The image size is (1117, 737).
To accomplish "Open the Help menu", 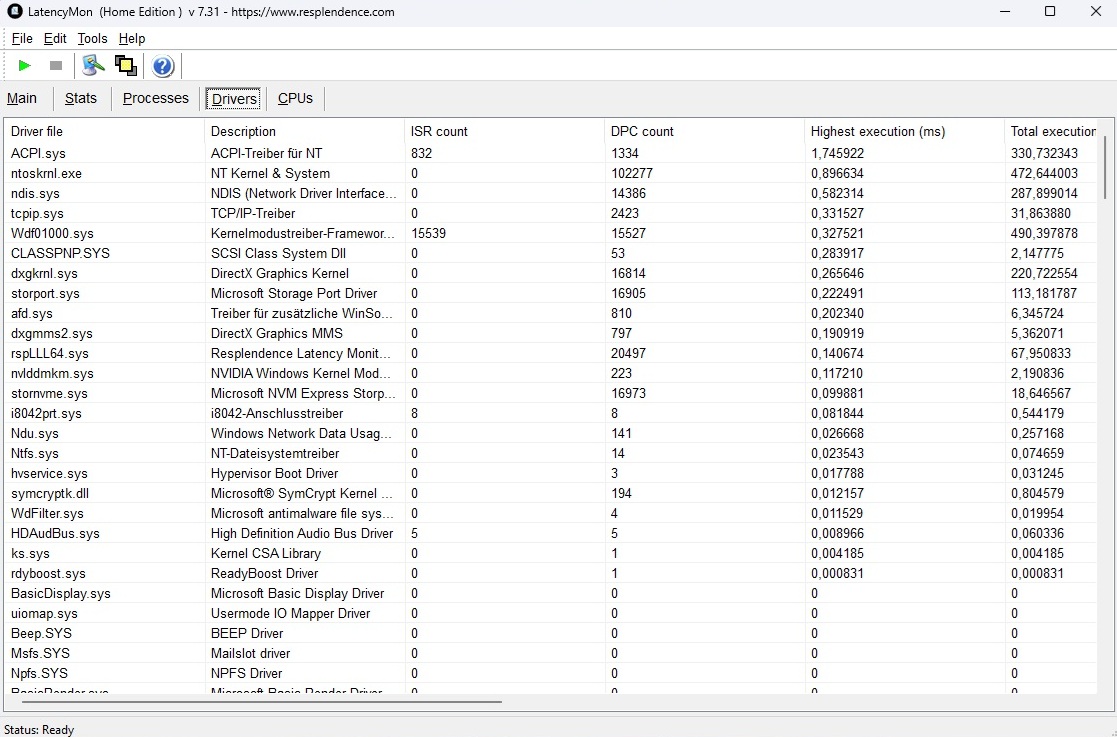I will tap(132, 39).
